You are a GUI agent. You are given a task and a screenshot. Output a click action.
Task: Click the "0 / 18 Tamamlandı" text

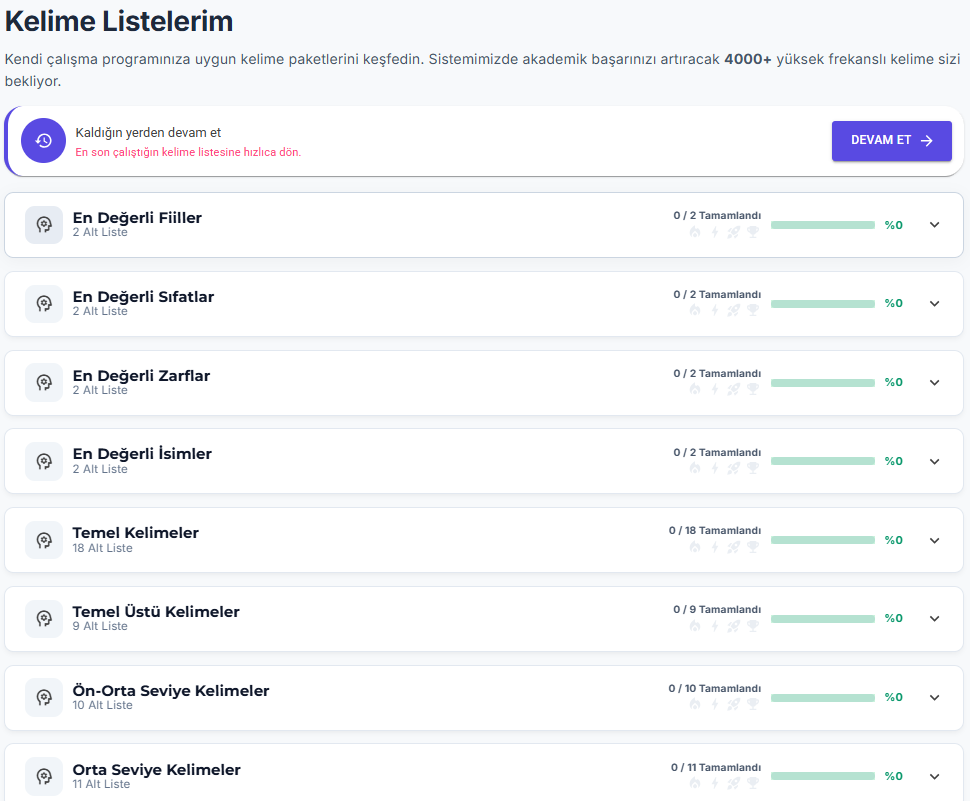tap(715, 530)
